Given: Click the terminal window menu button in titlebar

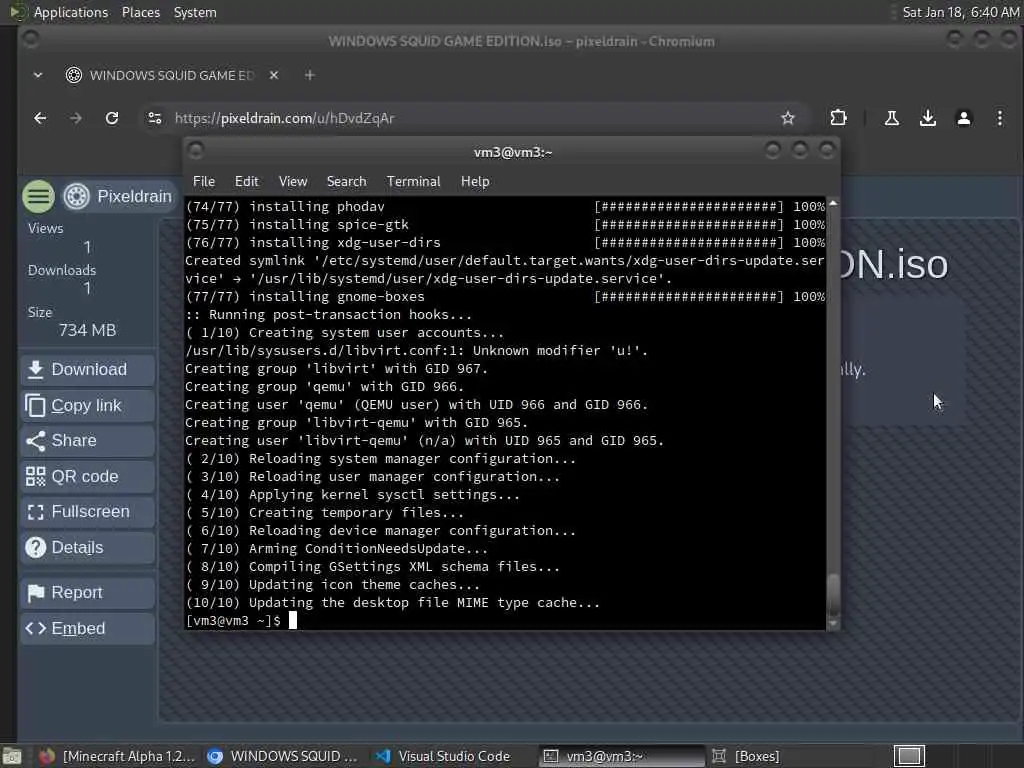Looking at the screenshot, I should [x=195, y=151].
